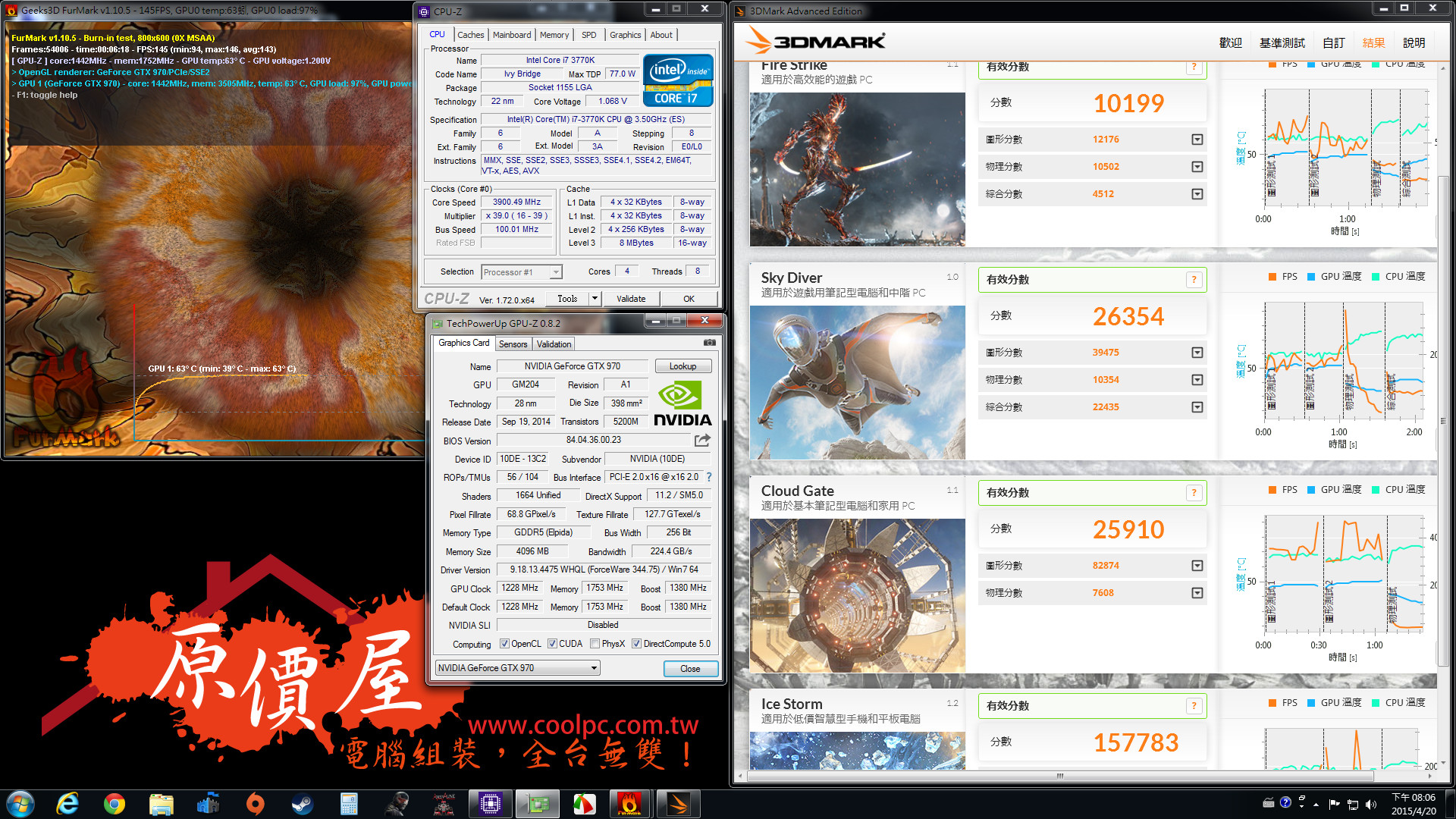Click the Core Speed value 3900.49 MHz
The height and width of the screenshot is (819, 1456).
[517, 202]
